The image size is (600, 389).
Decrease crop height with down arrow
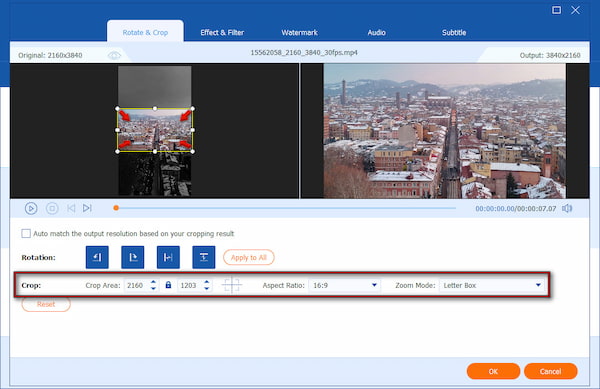pyautogui.click(x=207, y=288)
